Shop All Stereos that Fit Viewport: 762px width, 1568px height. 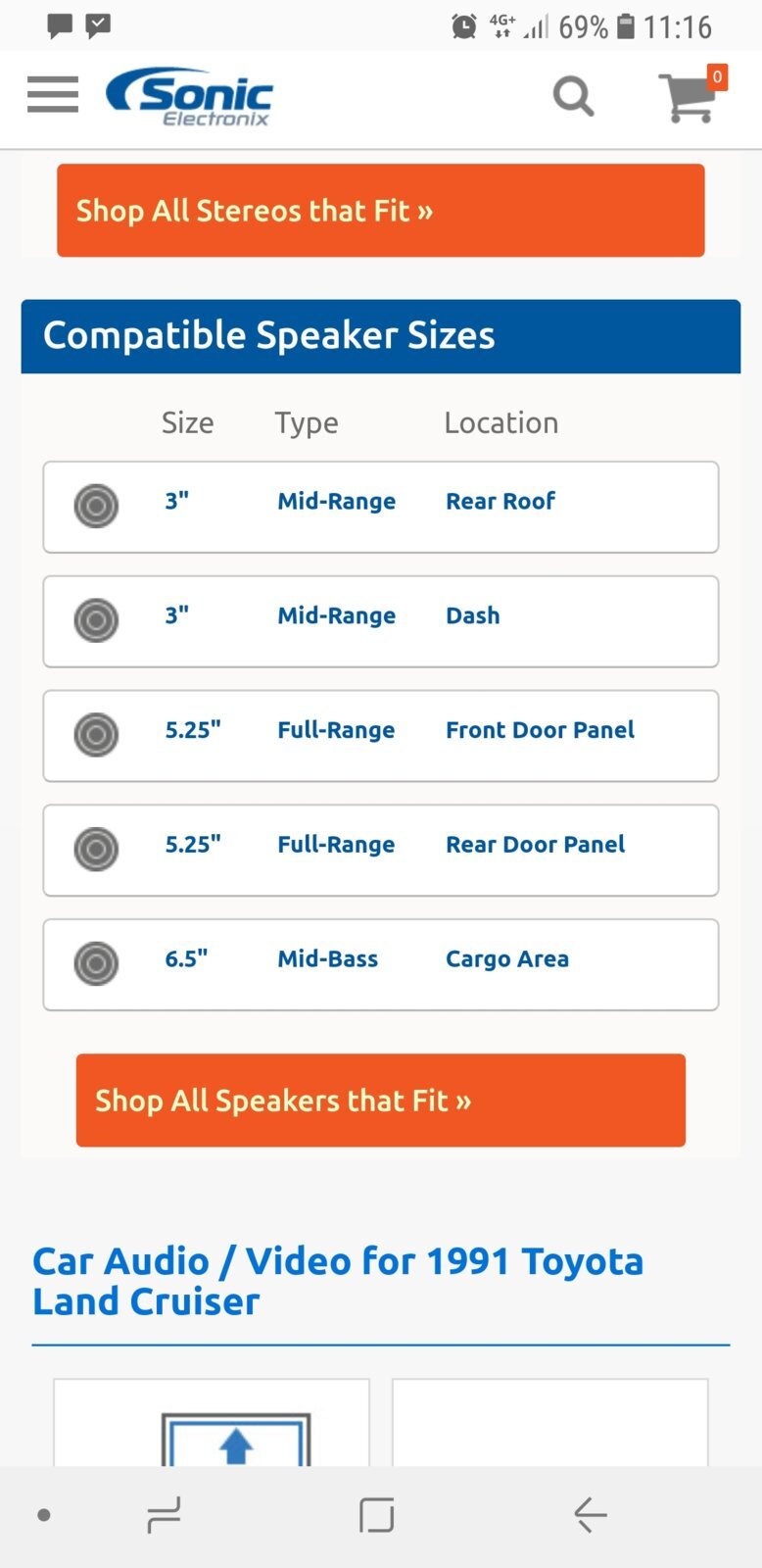point(381,211)
